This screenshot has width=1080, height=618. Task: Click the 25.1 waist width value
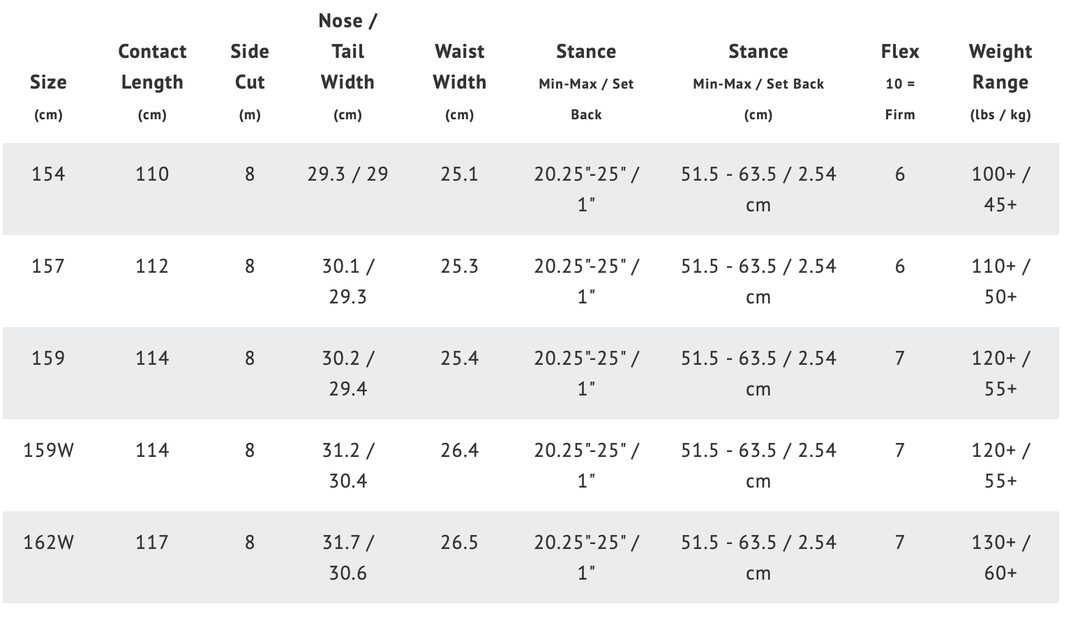pos(459,174)
